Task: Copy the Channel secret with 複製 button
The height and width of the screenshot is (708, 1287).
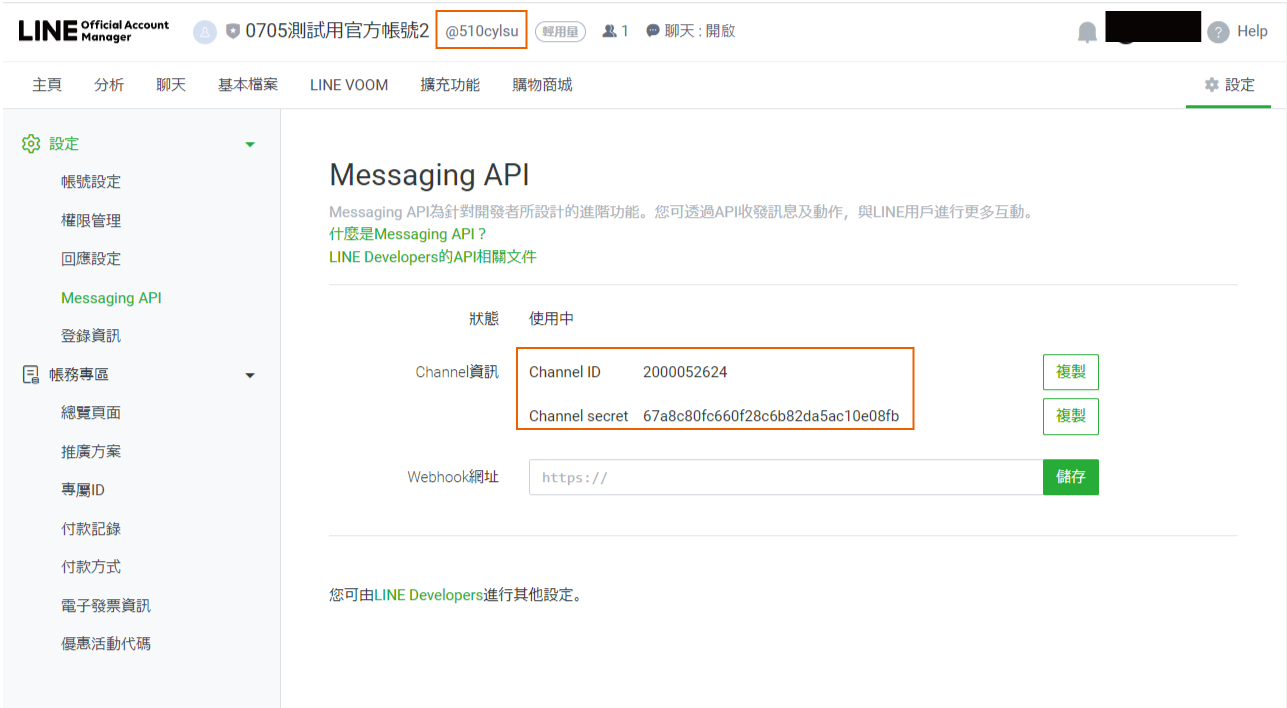Action: 1071,416
